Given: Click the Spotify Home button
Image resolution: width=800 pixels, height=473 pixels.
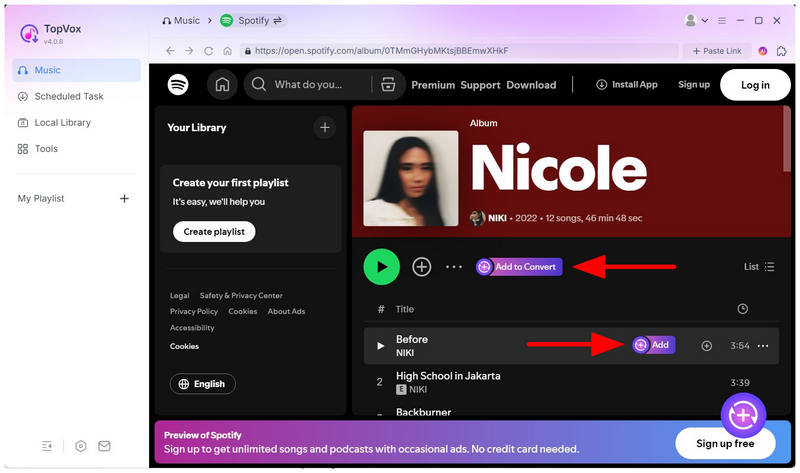Looking at the screenshot, I should click(x=222, y=85).
